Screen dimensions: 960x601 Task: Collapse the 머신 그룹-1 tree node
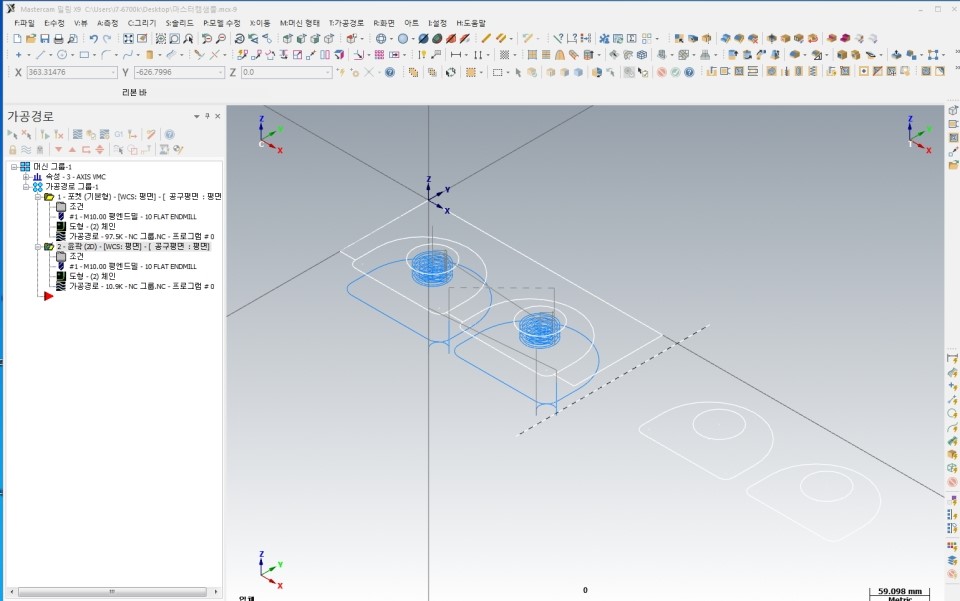tap(14, 166)
